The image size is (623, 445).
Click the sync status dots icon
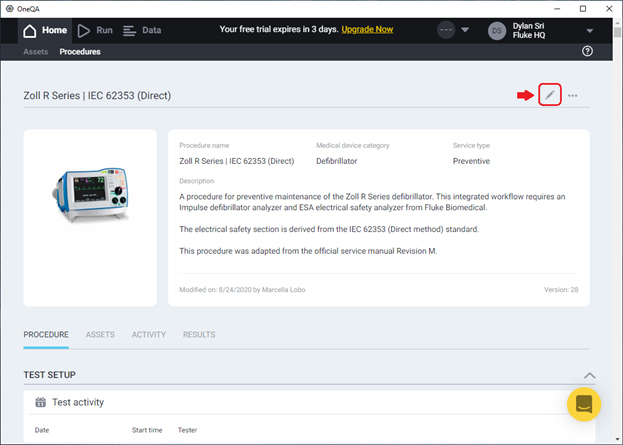point(446,31)
